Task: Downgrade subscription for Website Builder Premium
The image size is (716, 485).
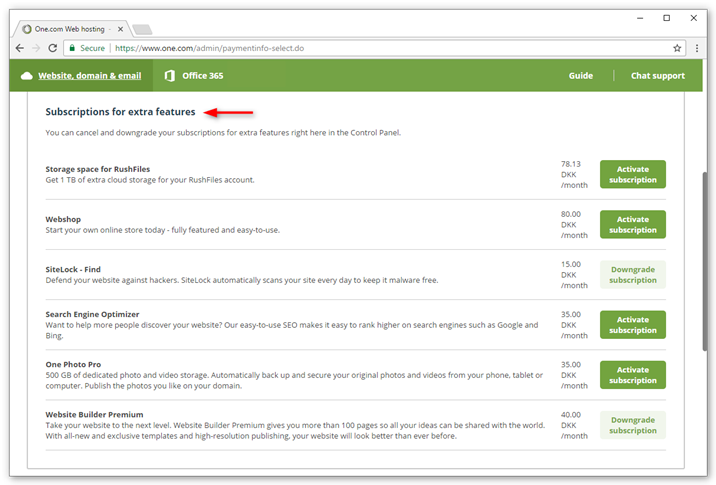Action: click(632, 426)
